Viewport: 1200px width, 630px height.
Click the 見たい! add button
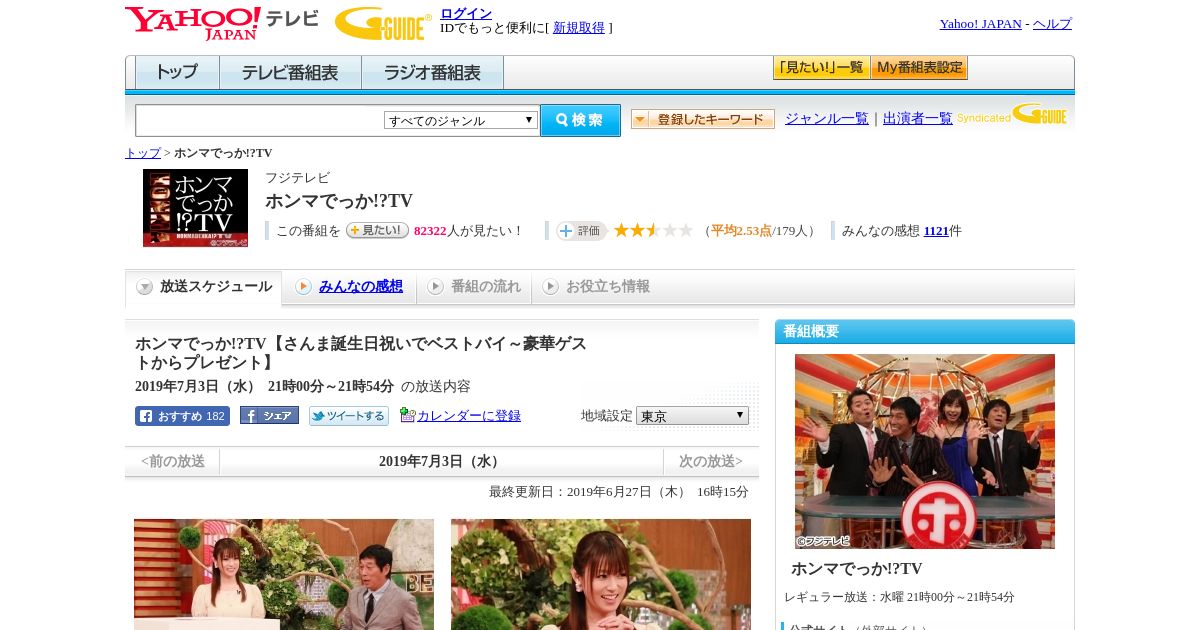(x=377, y=230)
